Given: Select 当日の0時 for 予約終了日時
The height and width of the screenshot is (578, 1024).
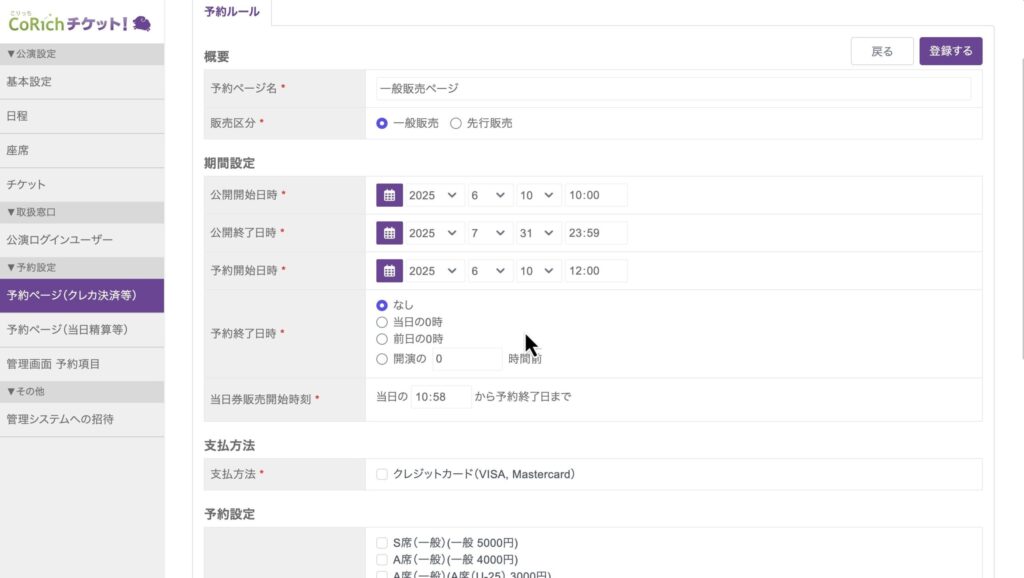Looking at the screenshot, I should point(382,322).
